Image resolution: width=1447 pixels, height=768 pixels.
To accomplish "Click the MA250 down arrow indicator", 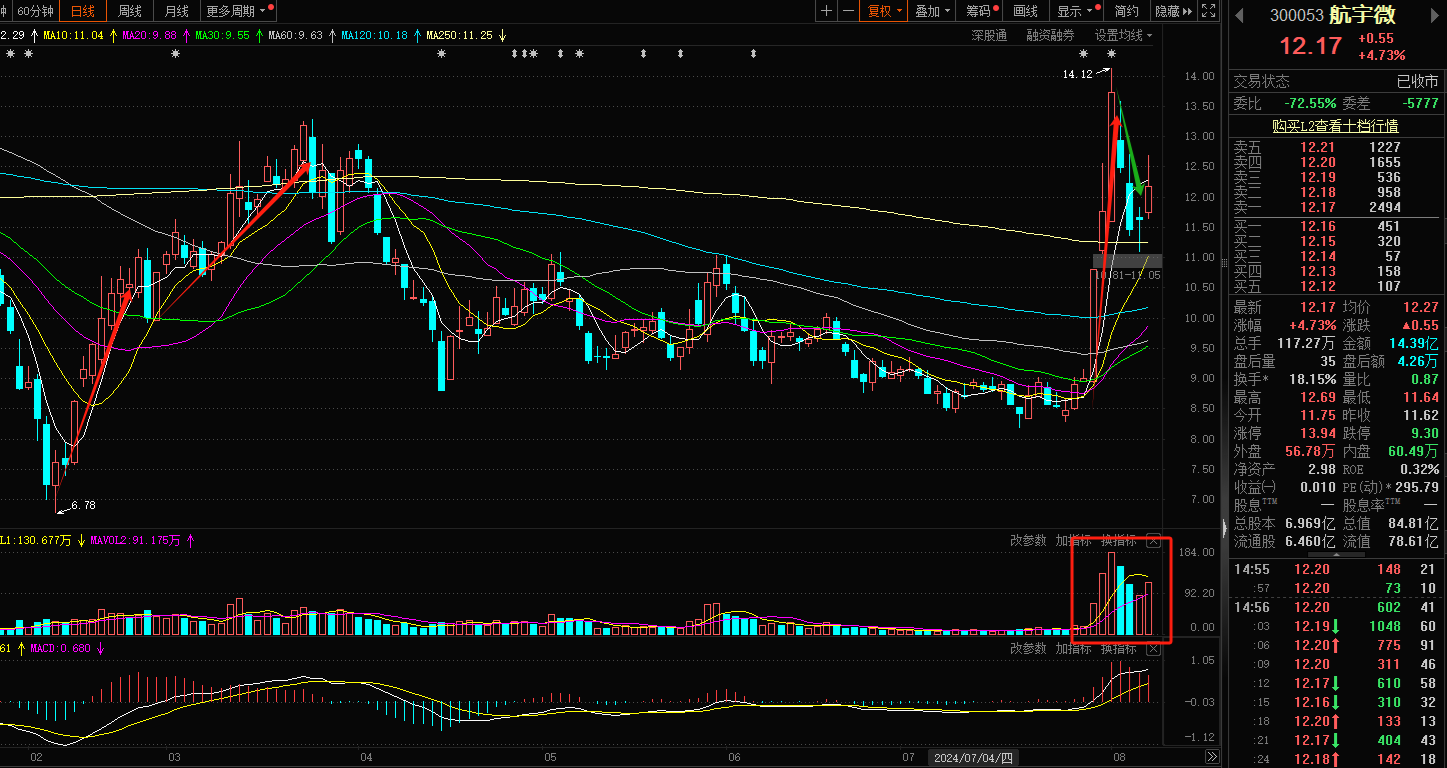I will [x=502, y=35].
